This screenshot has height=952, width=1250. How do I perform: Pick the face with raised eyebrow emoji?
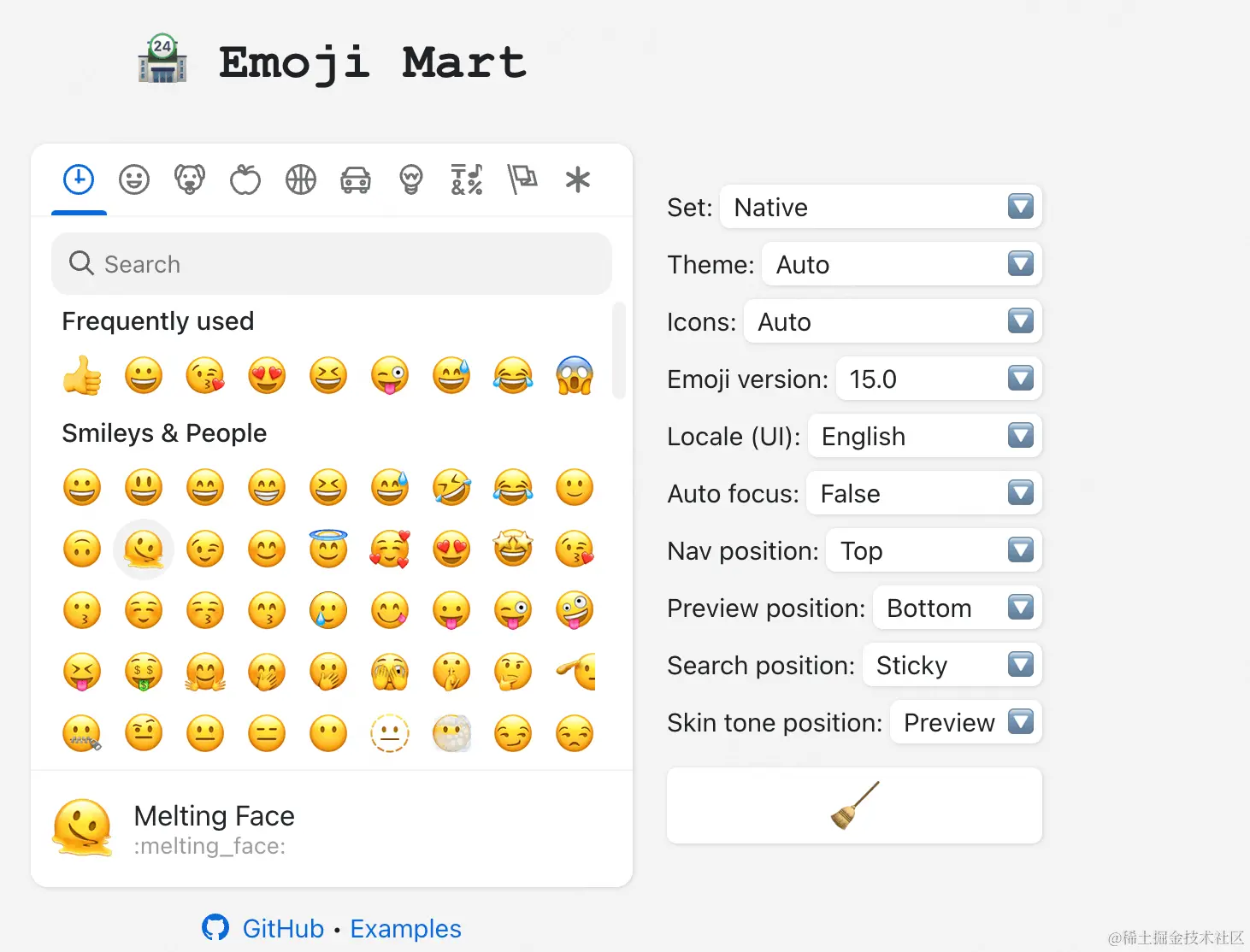[144, 734]
